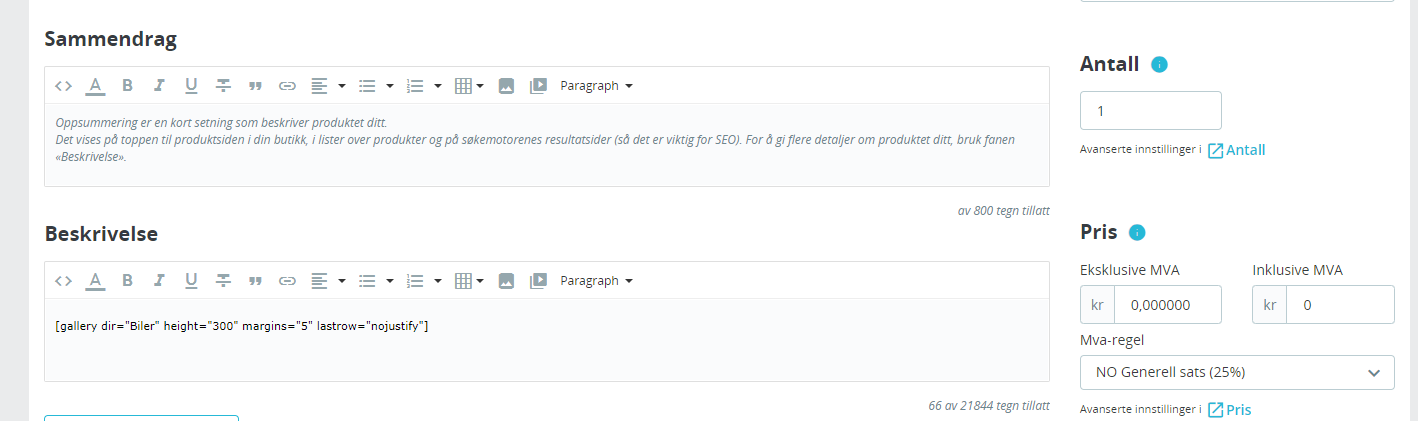This screenshot has width=1418, height=421.
Task: Underline text in Beskrivelse editor
Action: 191,281
